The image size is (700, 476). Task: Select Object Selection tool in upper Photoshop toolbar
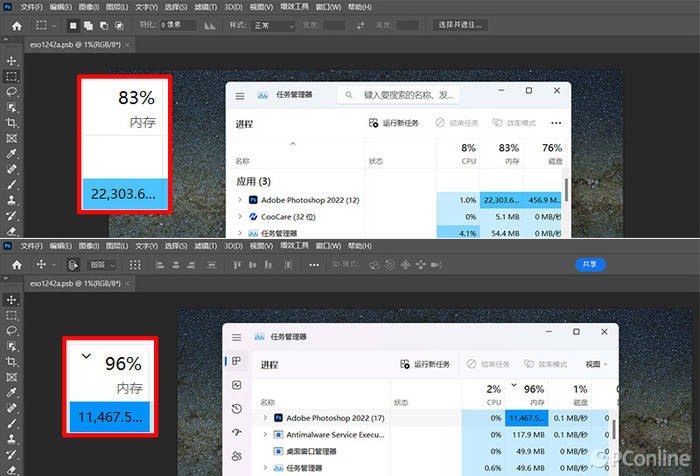(12, 107)
